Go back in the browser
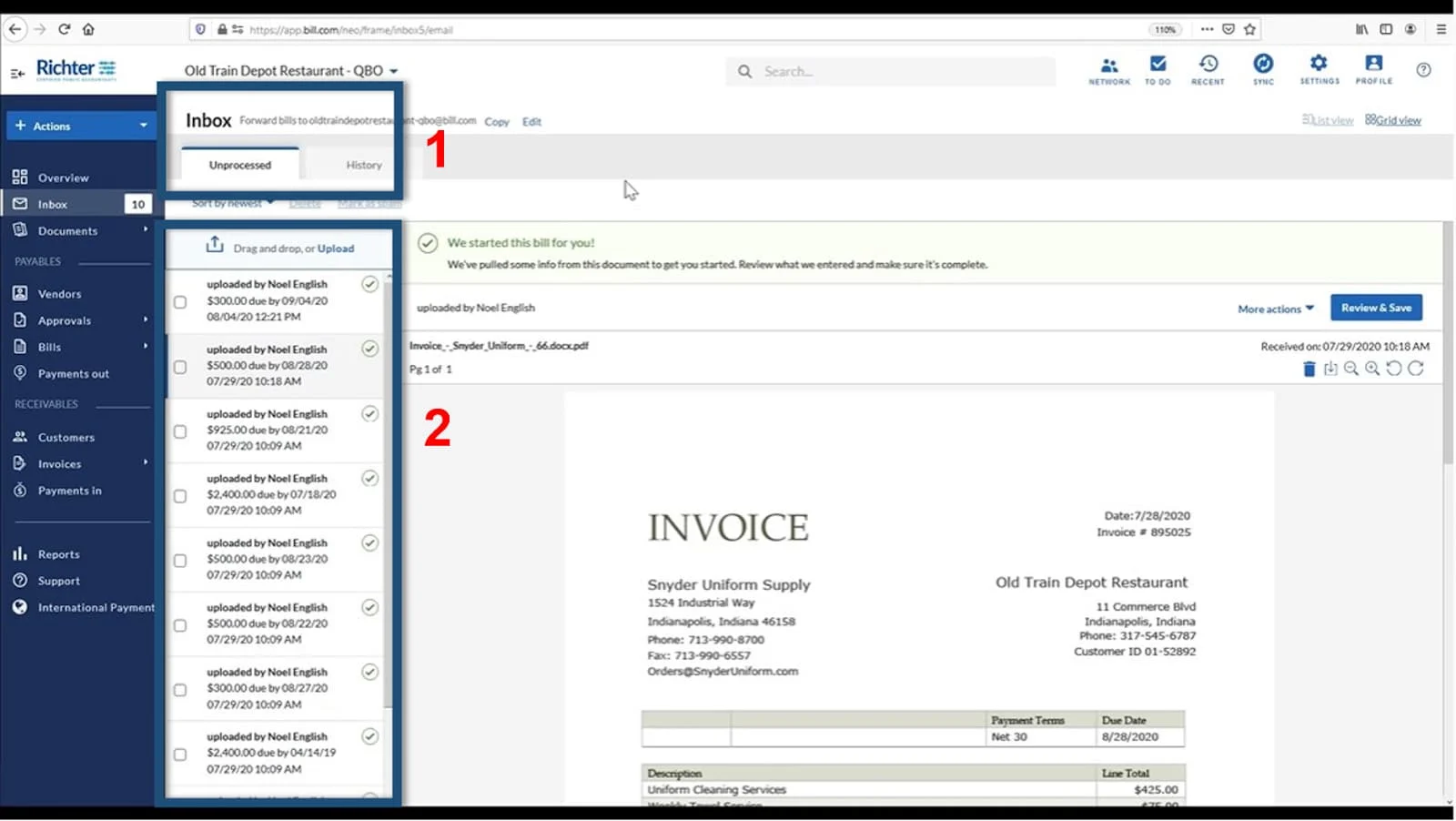 pos(15,29)
